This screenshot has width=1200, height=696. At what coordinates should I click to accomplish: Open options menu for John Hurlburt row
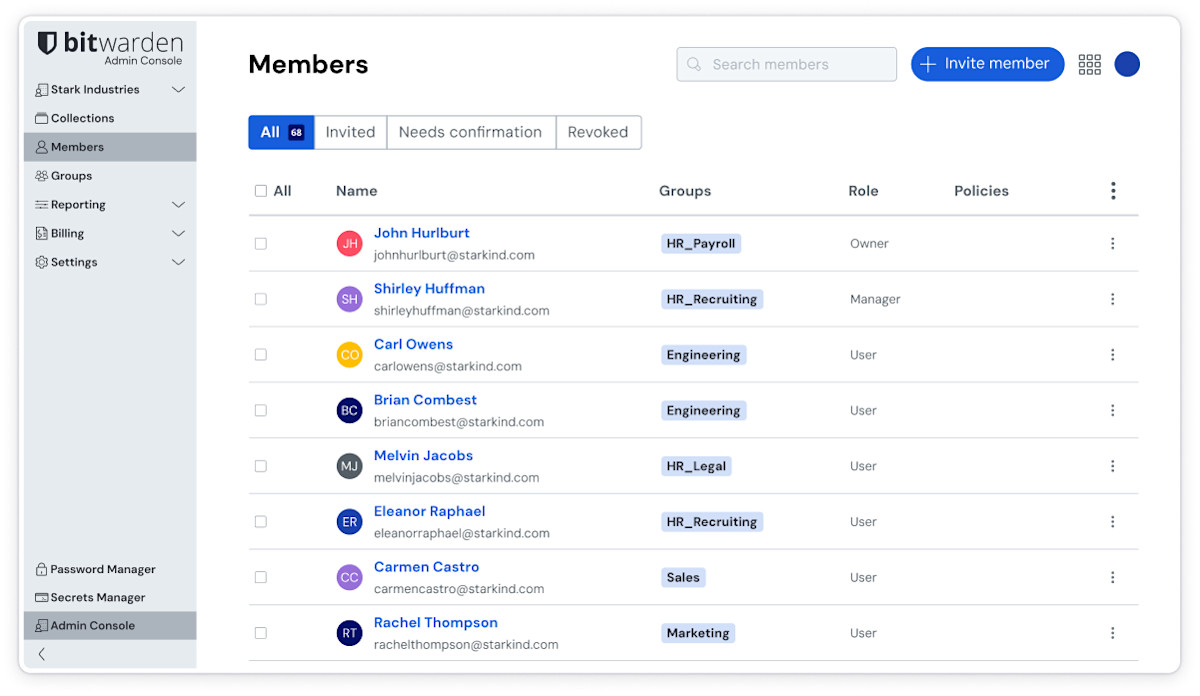click(1112, 243)
